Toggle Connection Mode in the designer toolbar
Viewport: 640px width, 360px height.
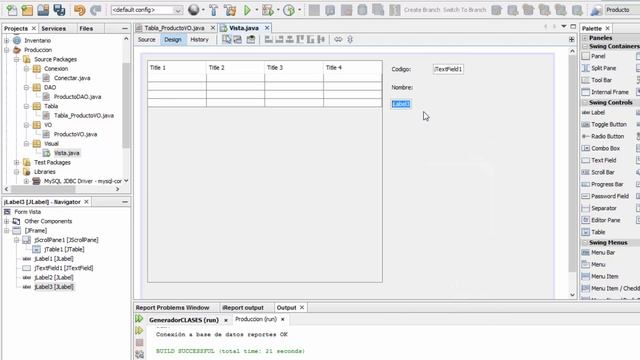point(238,40)
